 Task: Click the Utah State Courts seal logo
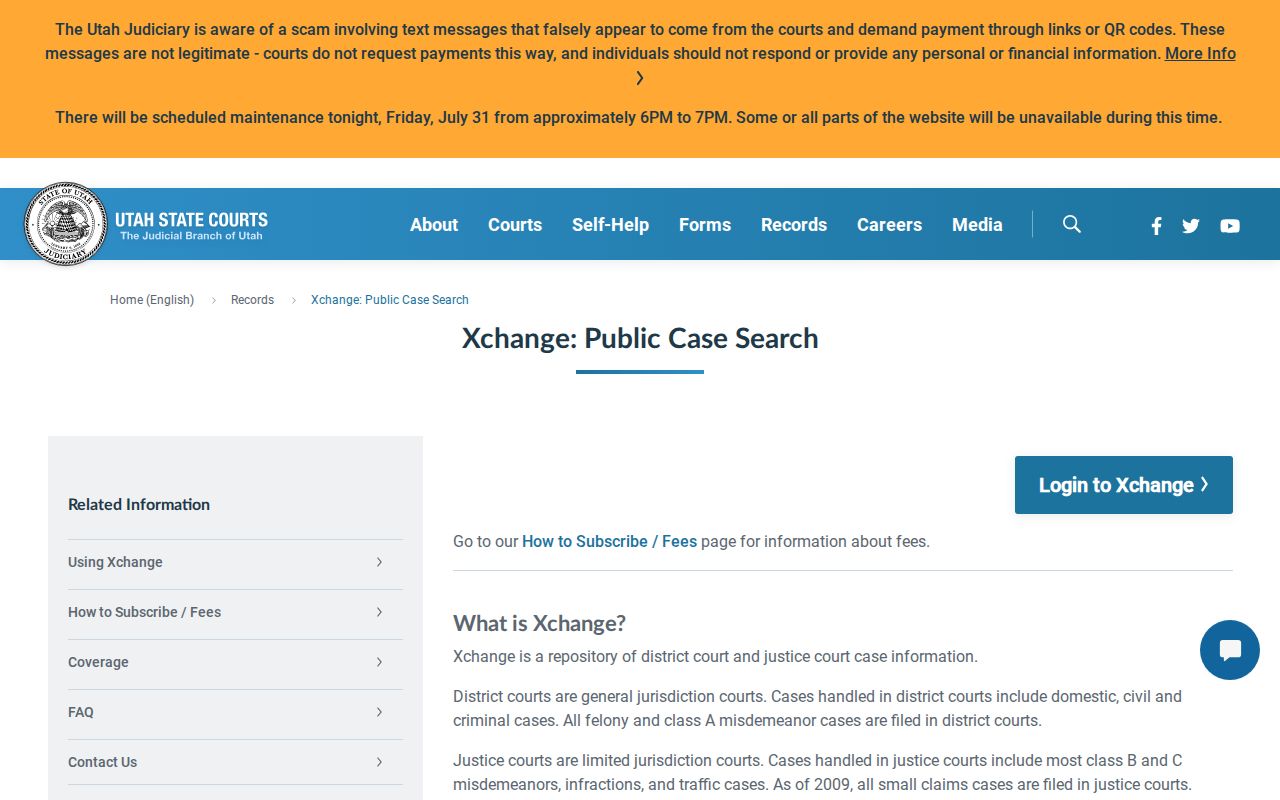(x=65, y=224)
